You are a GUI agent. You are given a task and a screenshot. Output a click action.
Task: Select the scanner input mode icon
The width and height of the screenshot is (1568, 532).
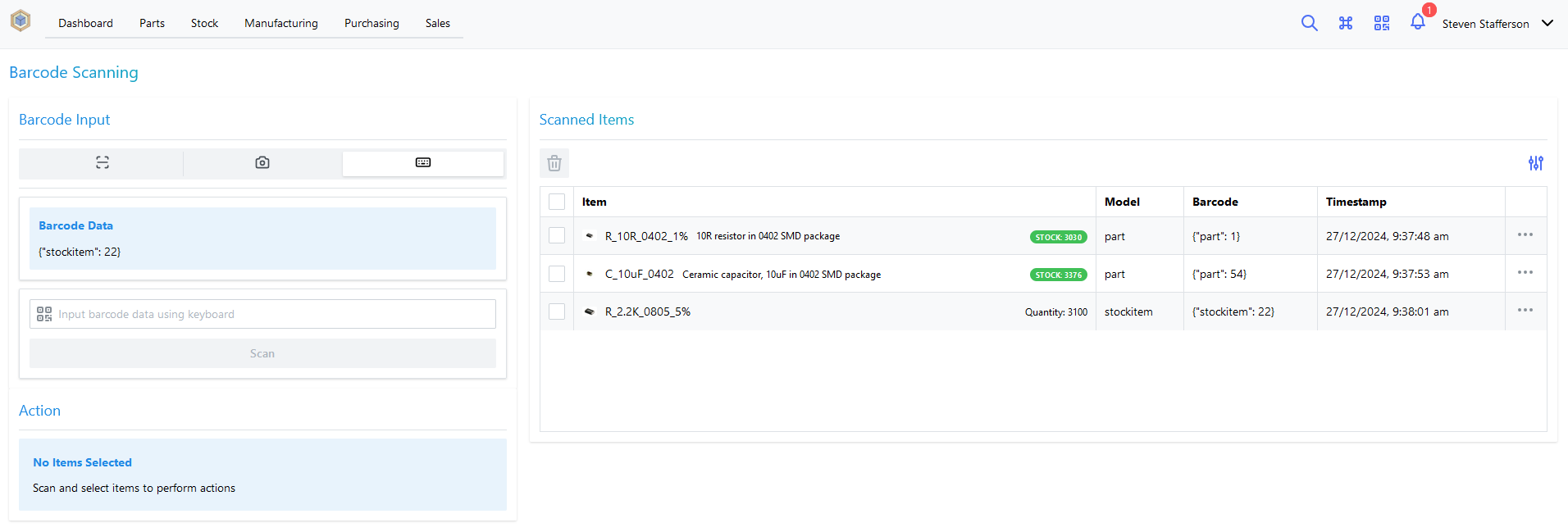(103, 162)
